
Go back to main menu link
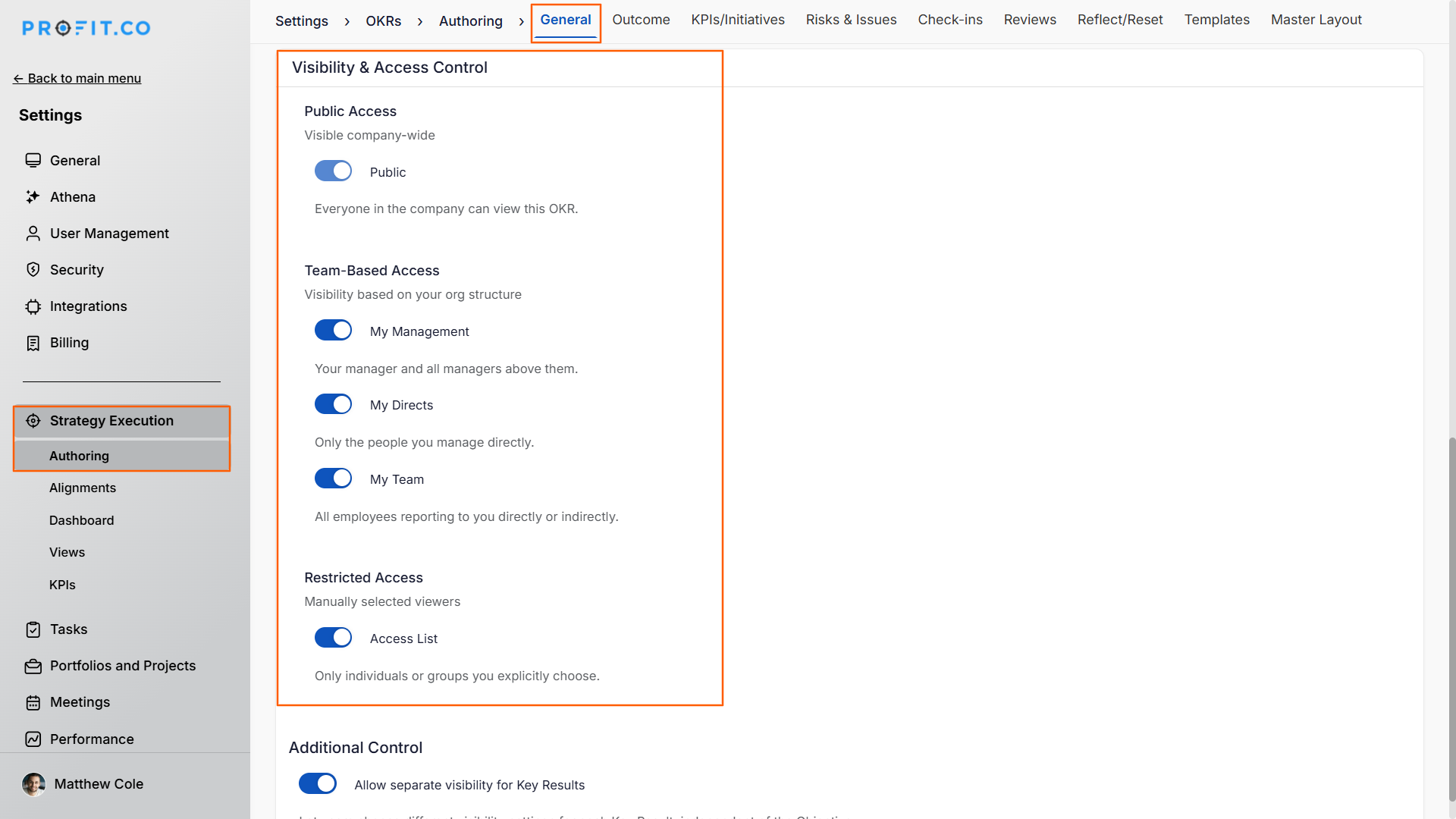[x=77, y=78]
